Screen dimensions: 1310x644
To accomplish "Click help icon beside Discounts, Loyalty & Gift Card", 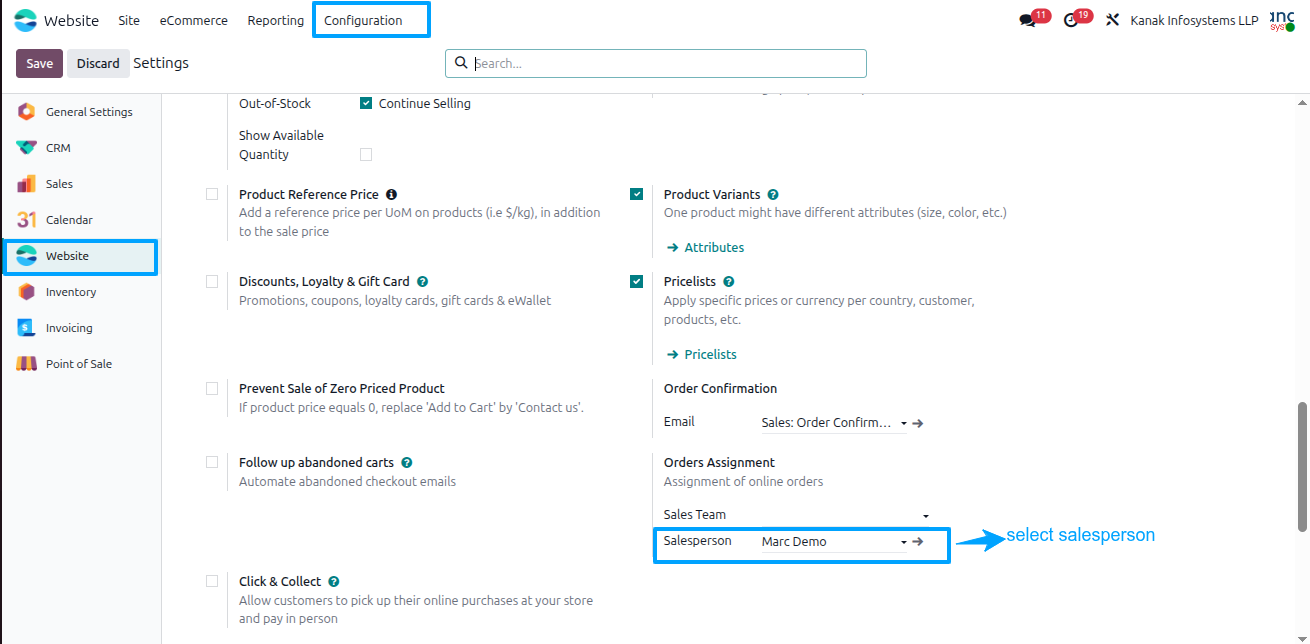I will coord(423,282).
